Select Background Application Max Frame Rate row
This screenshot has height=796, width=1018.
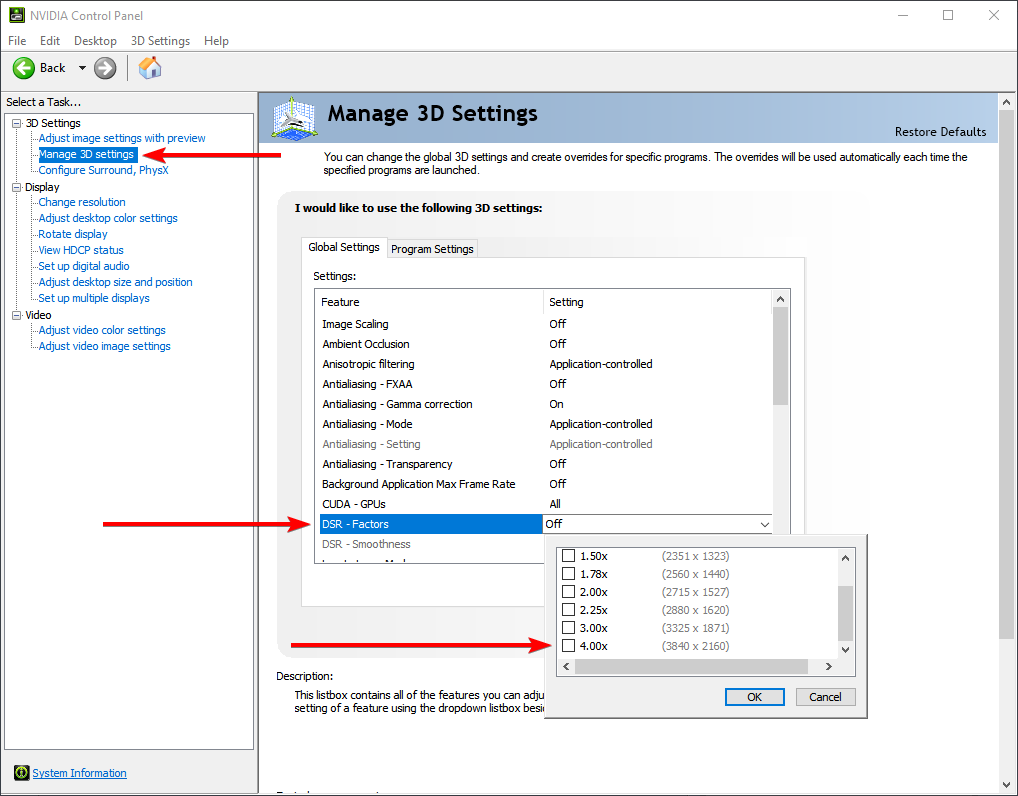(x=545, y=484)
